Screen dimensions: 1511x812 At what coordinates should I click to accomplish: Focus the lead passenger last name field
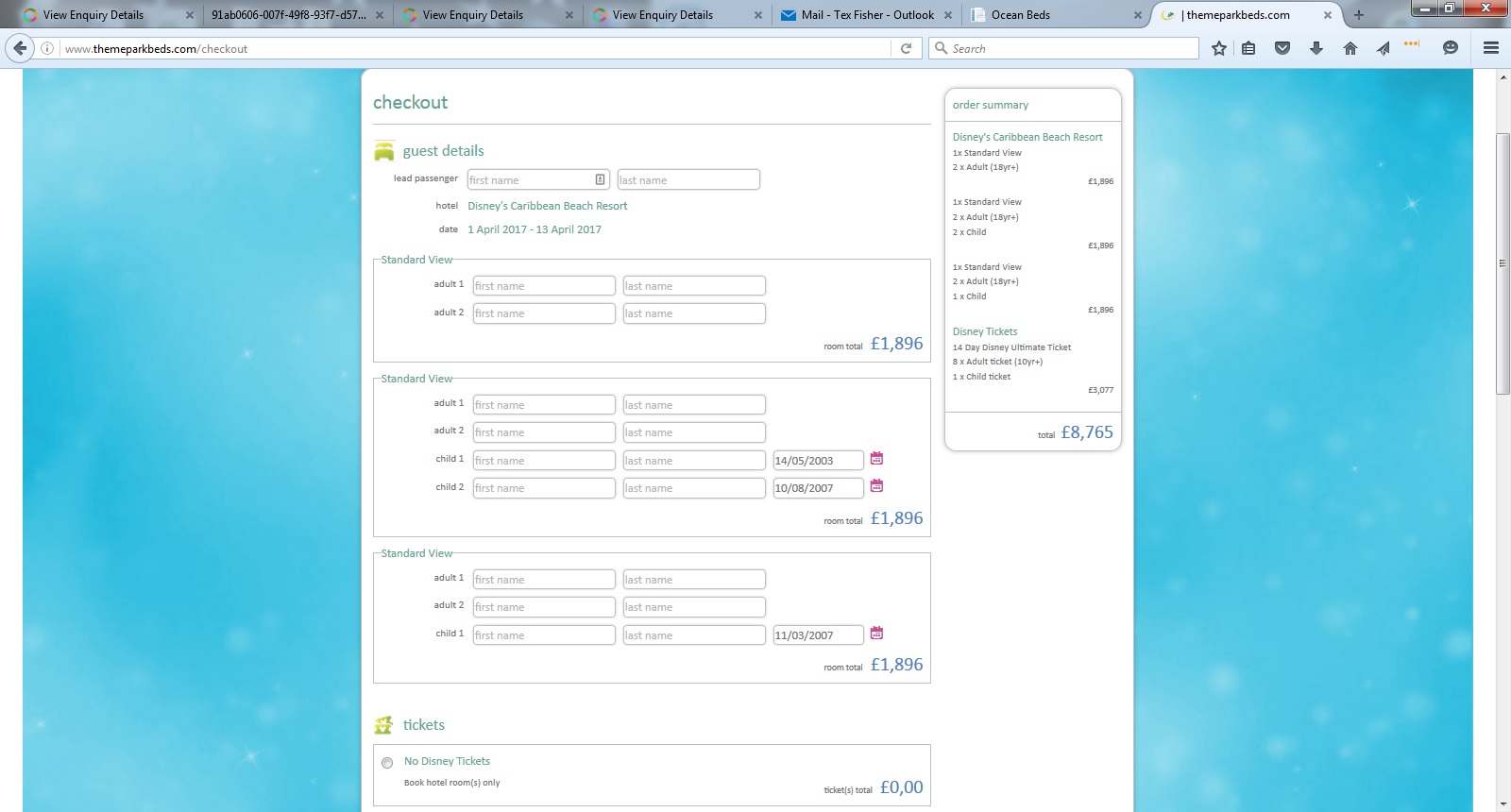[688, 179]
